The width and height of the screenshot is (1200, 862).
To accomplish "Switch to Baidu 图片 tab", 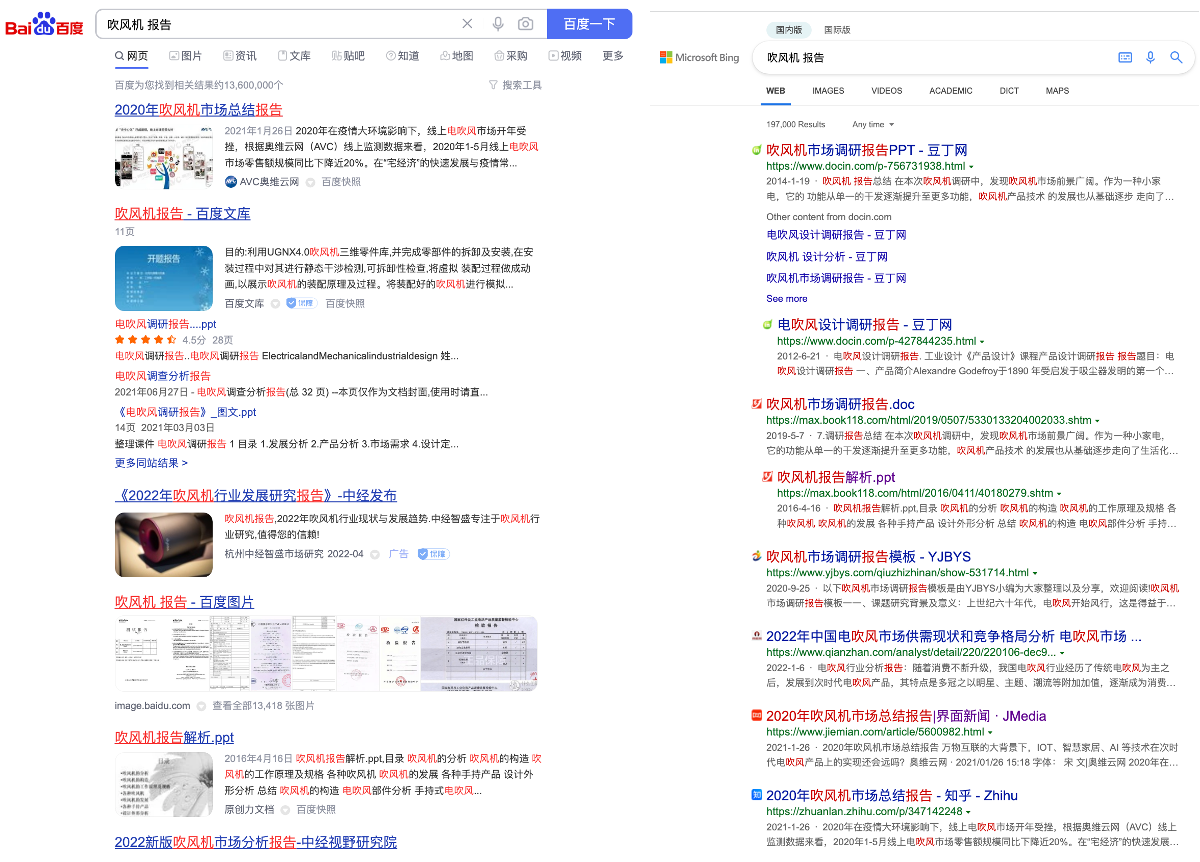I will pyautogui.click(x=185, y=56).
